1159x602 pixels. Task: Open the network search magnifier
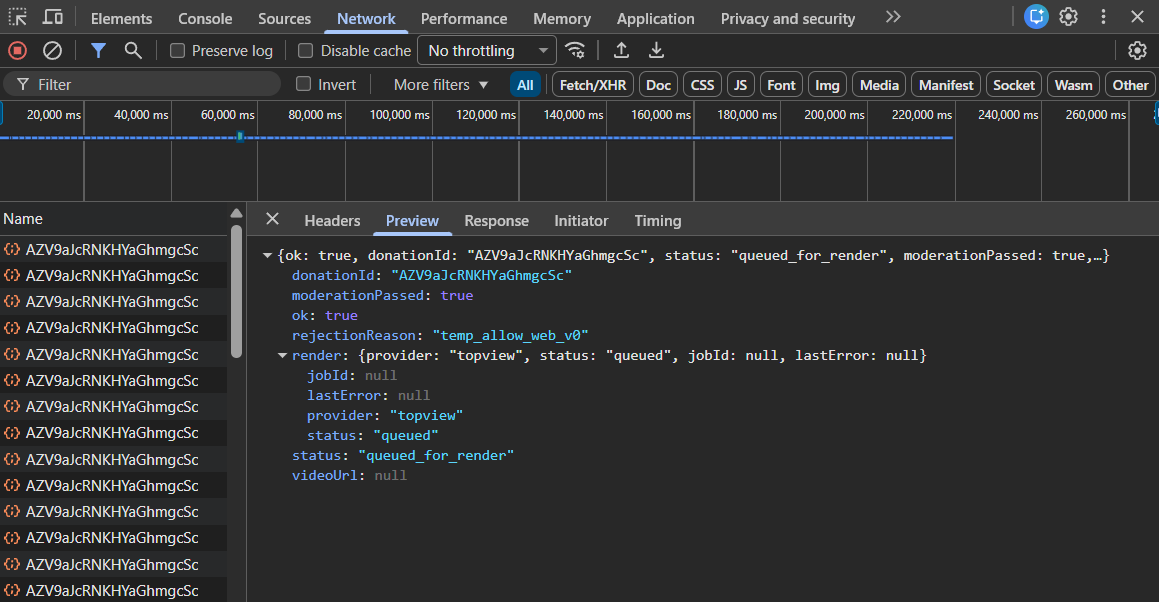point(133,51)
